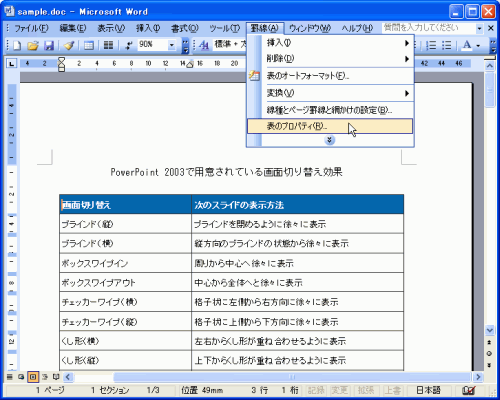Open the style box 標準 dropdown
Image resolution: width=500 pixels, height=400 pixels.
coord(230,45)
